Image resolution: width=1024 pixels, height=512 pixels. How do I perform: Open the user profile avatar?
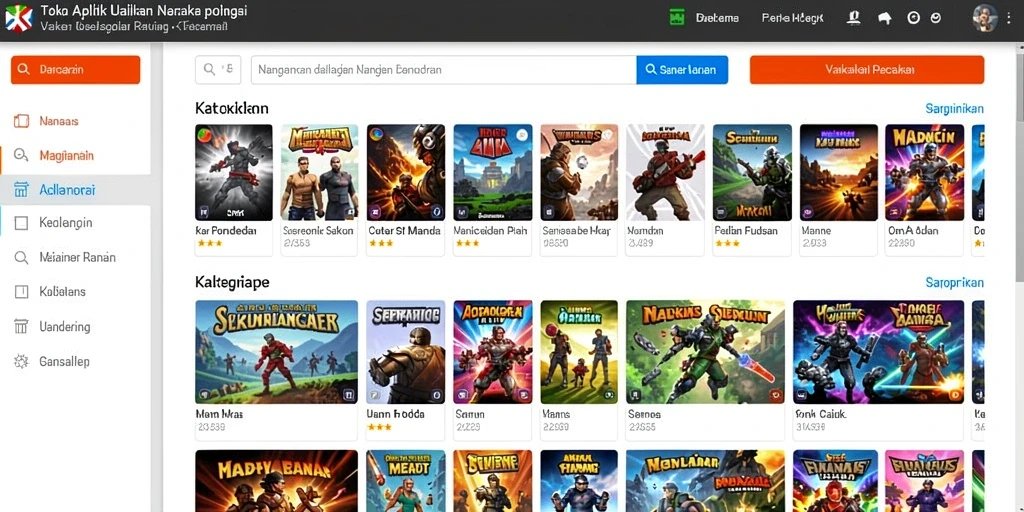(x=984, y=18)
